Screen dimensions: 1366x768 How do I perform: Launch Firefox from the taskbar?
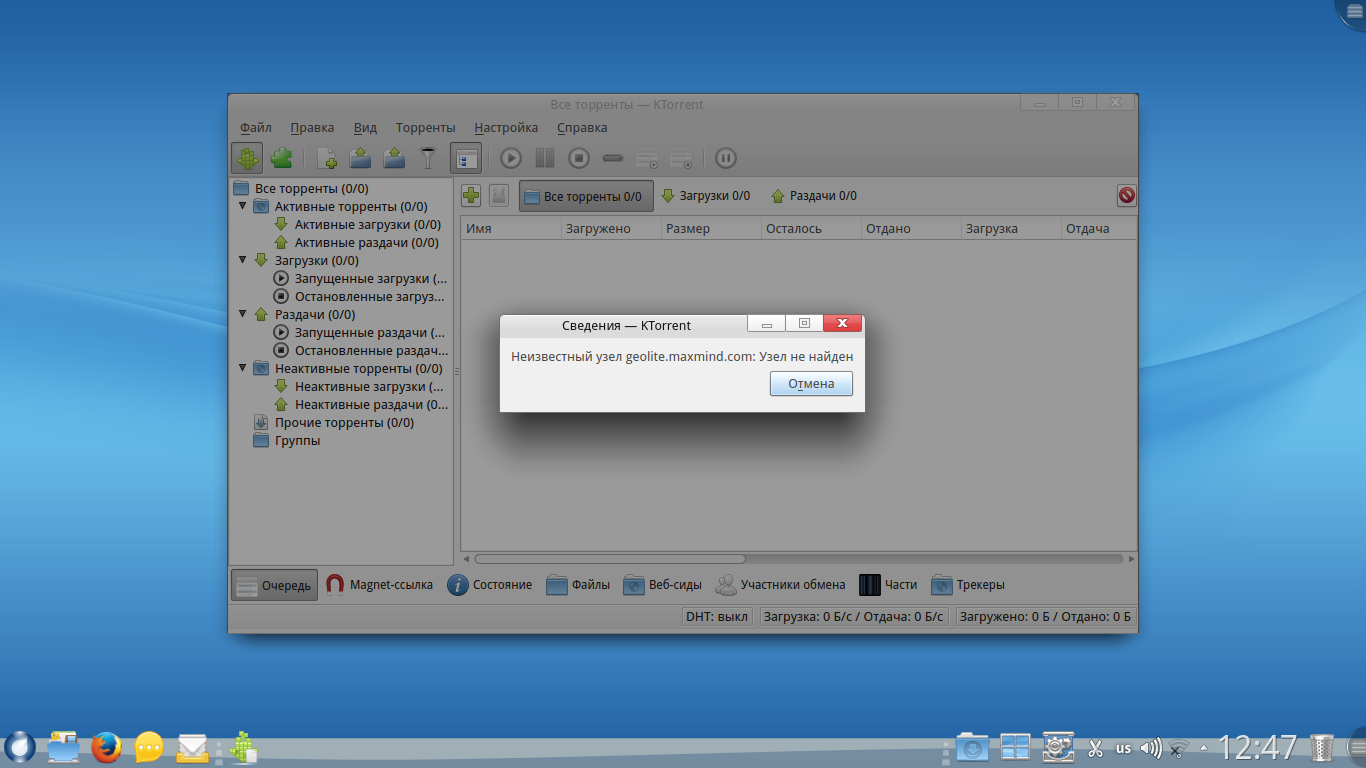[x=106, y=747]
